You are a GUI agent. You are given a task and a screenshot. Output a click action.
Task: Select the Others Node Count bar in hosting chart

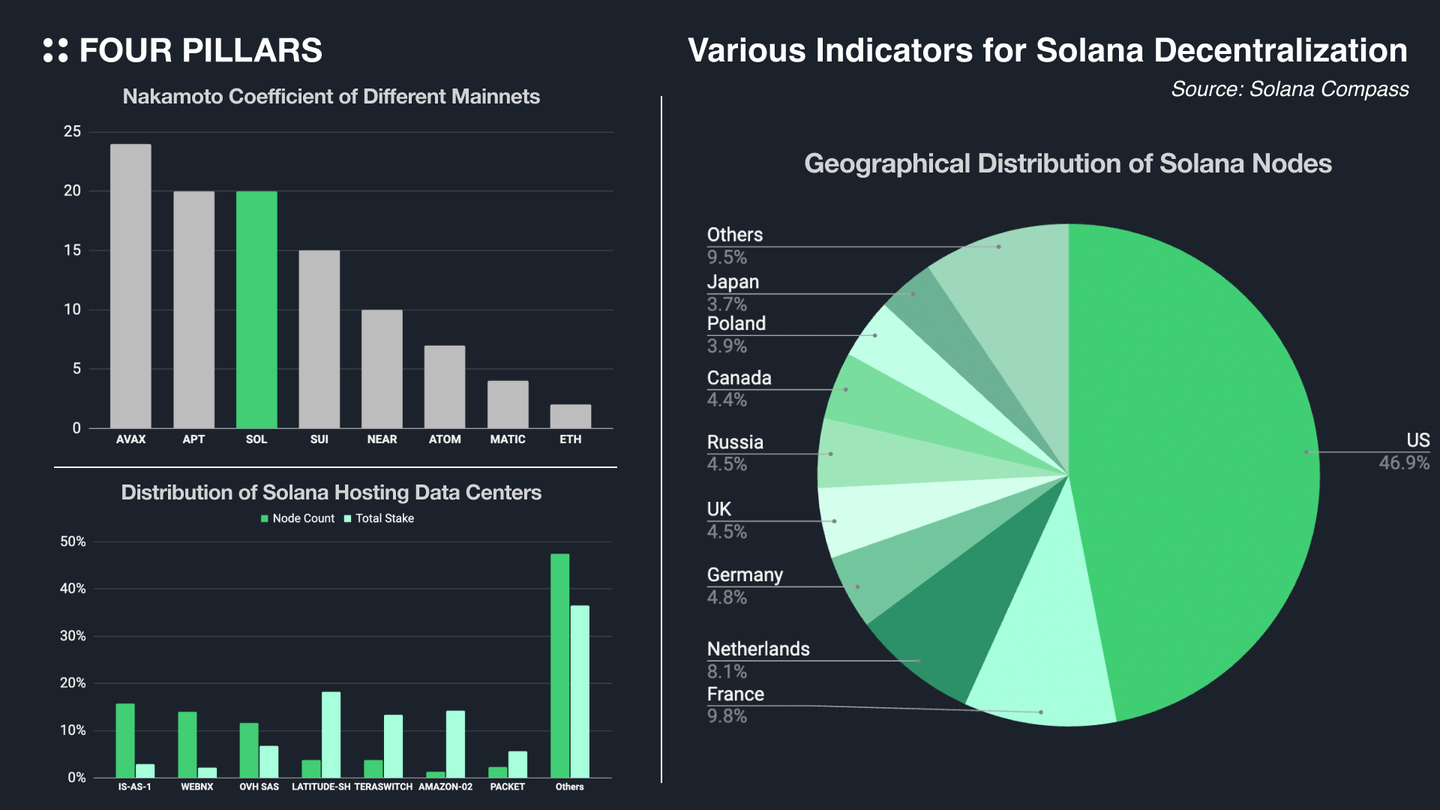click(560, 665)
